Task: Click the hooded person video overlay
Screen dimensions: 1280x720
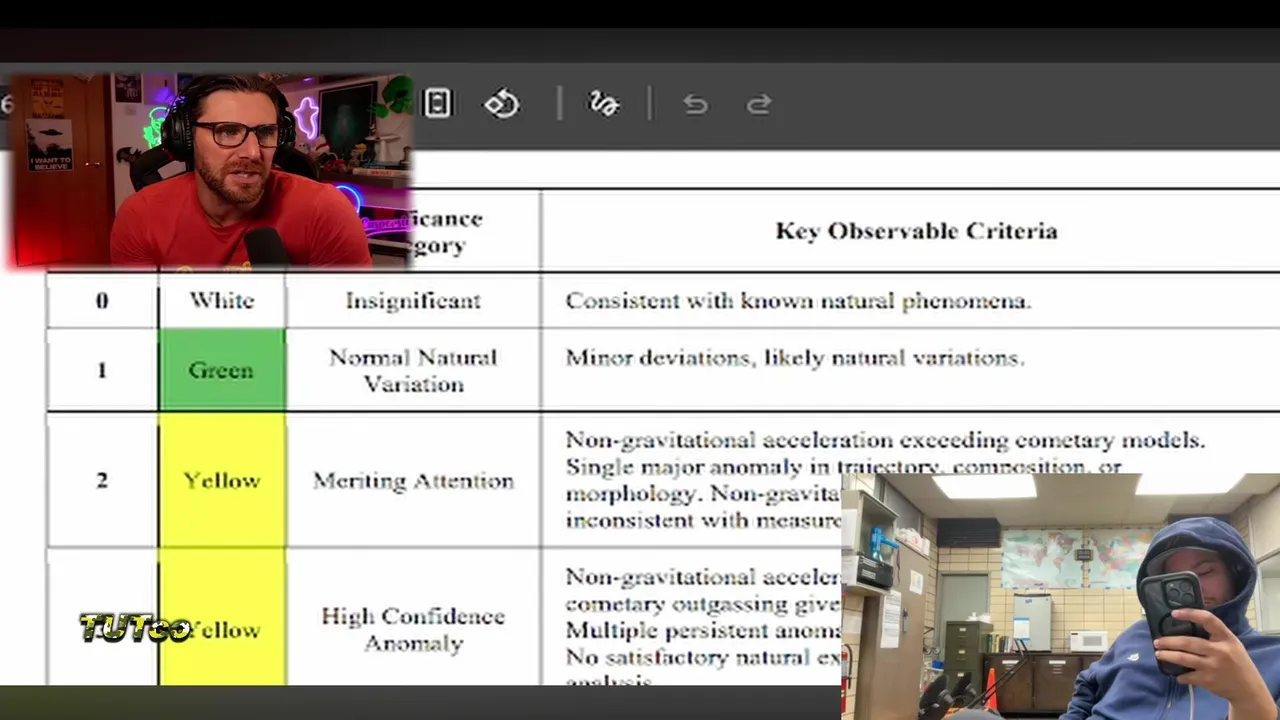Action: [x=1060, y=597]
